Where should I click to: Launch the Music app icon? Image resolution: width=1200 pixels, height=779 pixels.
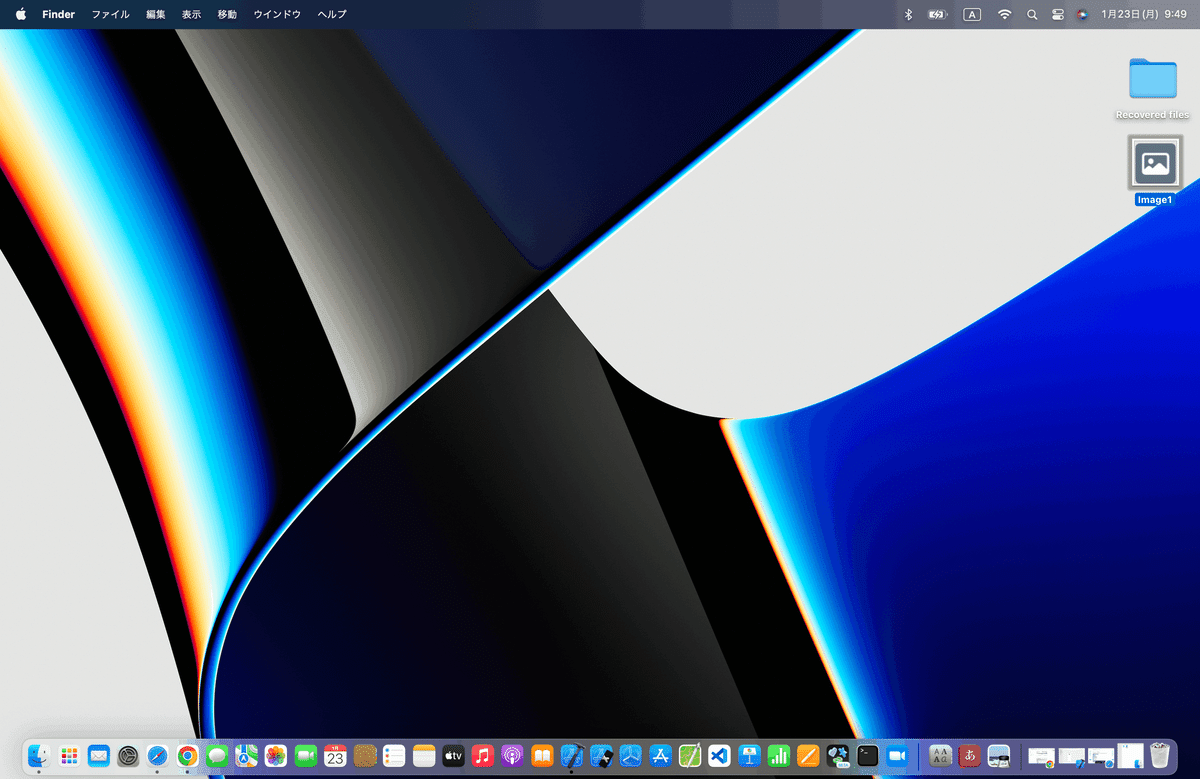(x=483, y=756)
